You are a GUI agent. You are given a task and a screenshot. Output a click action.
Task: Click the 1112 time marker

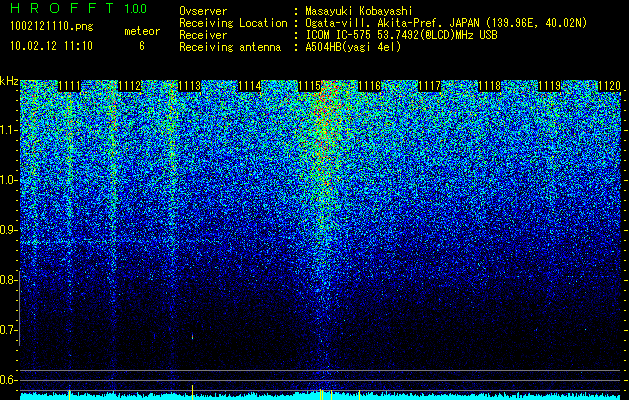(130, 86)
